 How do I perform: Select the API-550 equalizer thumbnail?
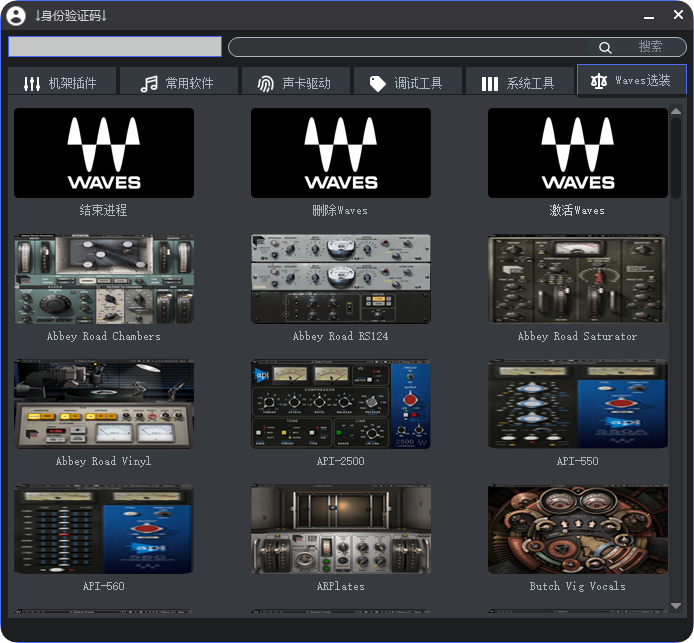click(578, 404)
